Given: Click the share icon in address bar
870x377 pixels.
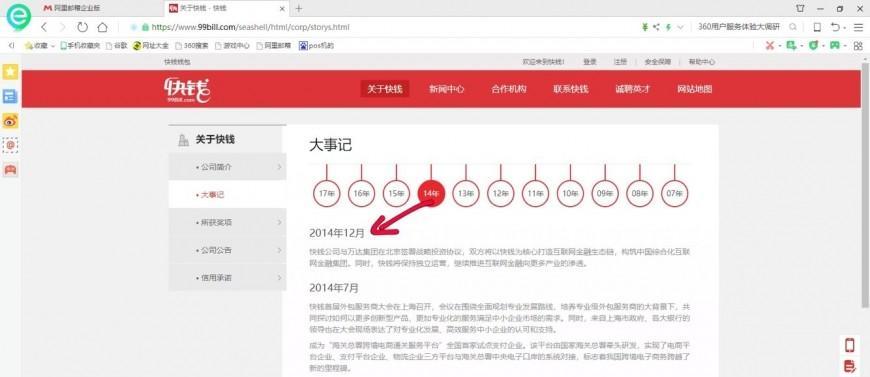Looking at the screenshot, I should tap(656, 27).
